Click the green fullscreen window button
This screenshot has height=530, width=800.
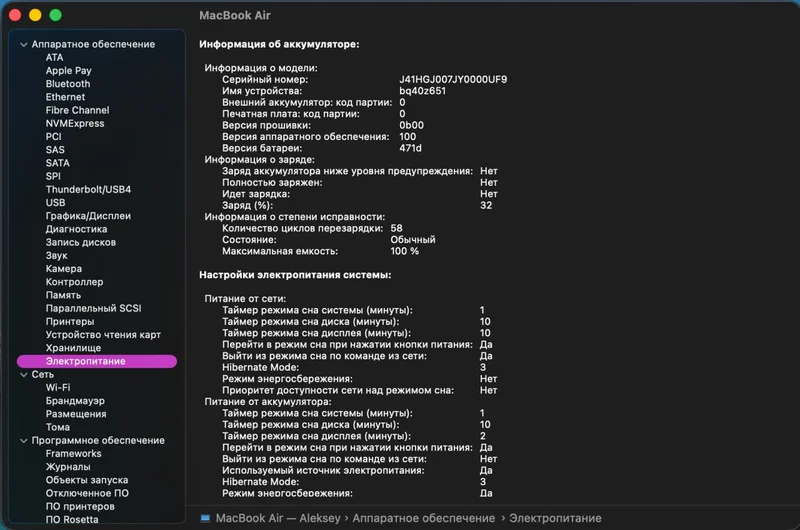(x=55, y=15)
